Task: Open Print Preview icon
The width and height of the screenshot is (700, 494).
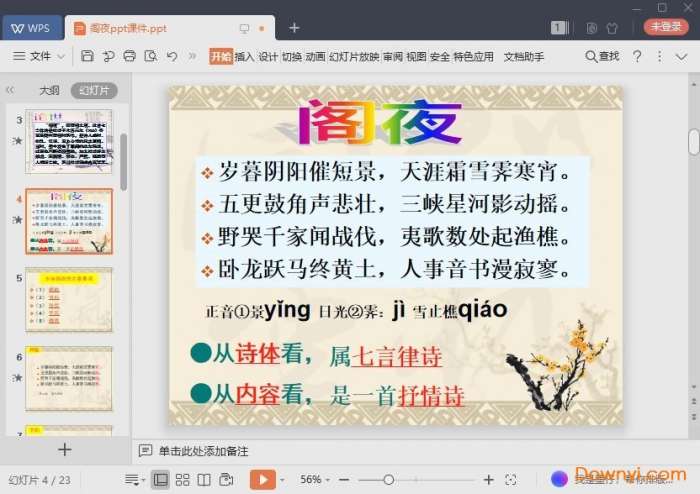Action: point(150,56)
